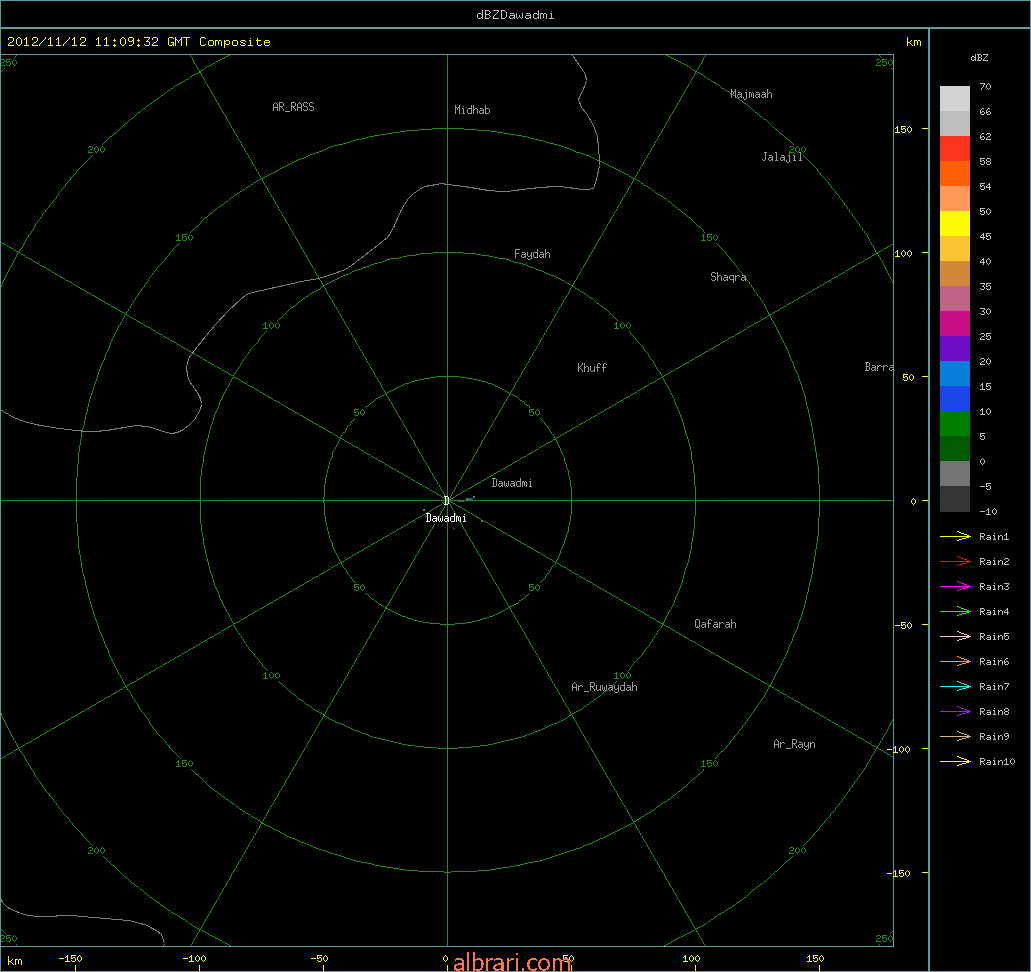
Task: Click the 70 value on dBZ scale
Action: pos(985,86)
